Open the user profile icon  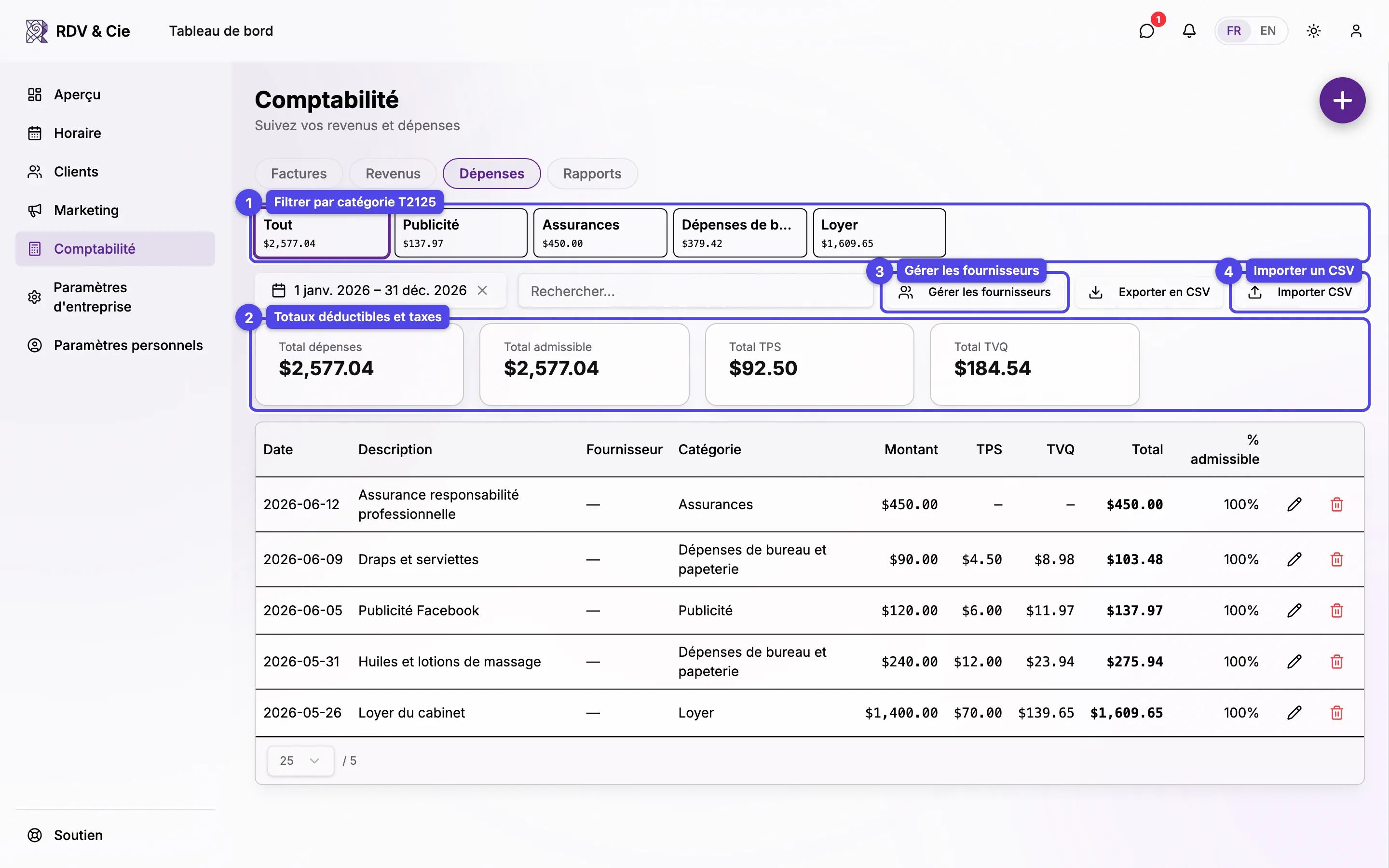(1356, 31)
